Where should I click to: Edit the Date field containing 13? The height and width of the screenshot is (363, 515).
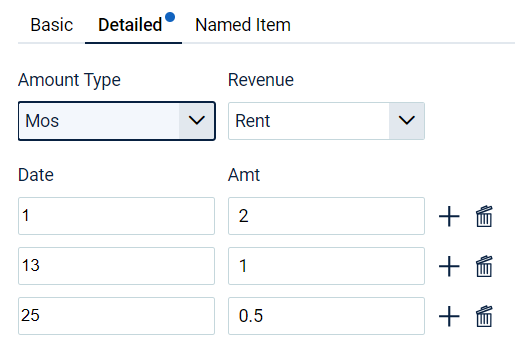[x=116, y=266]
